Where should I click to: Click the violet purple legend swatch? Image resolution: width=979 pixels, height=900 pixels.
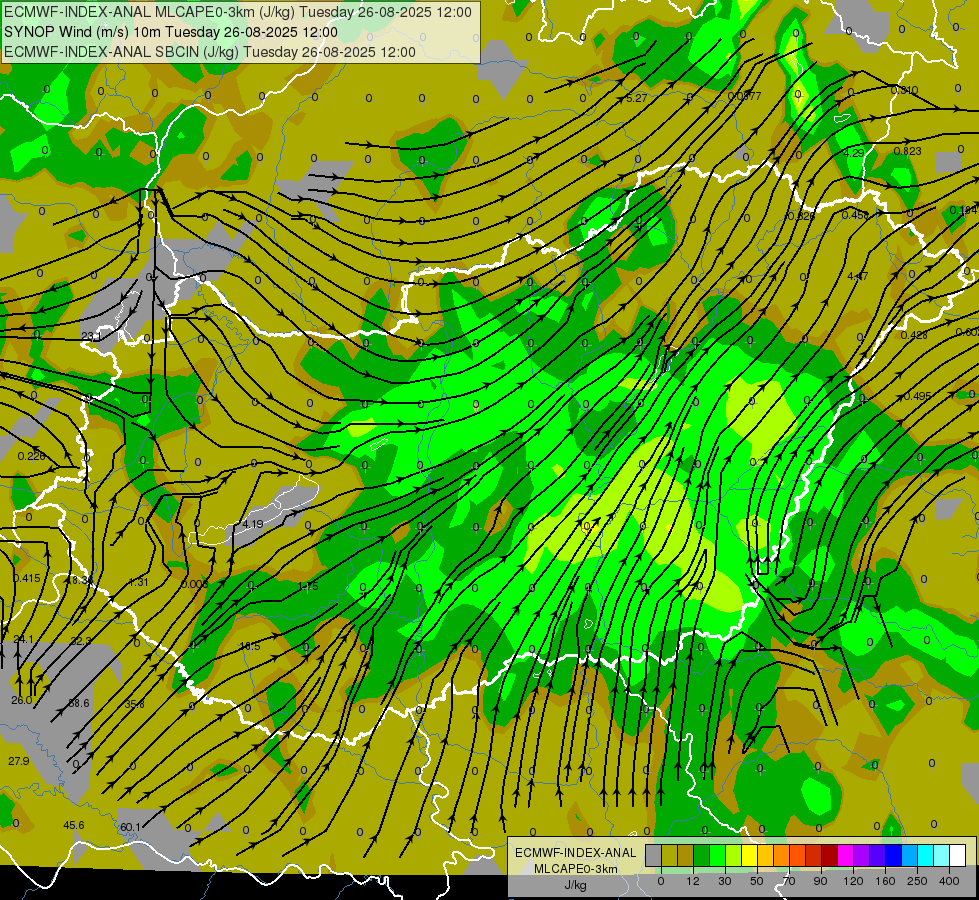click(862, 855)
